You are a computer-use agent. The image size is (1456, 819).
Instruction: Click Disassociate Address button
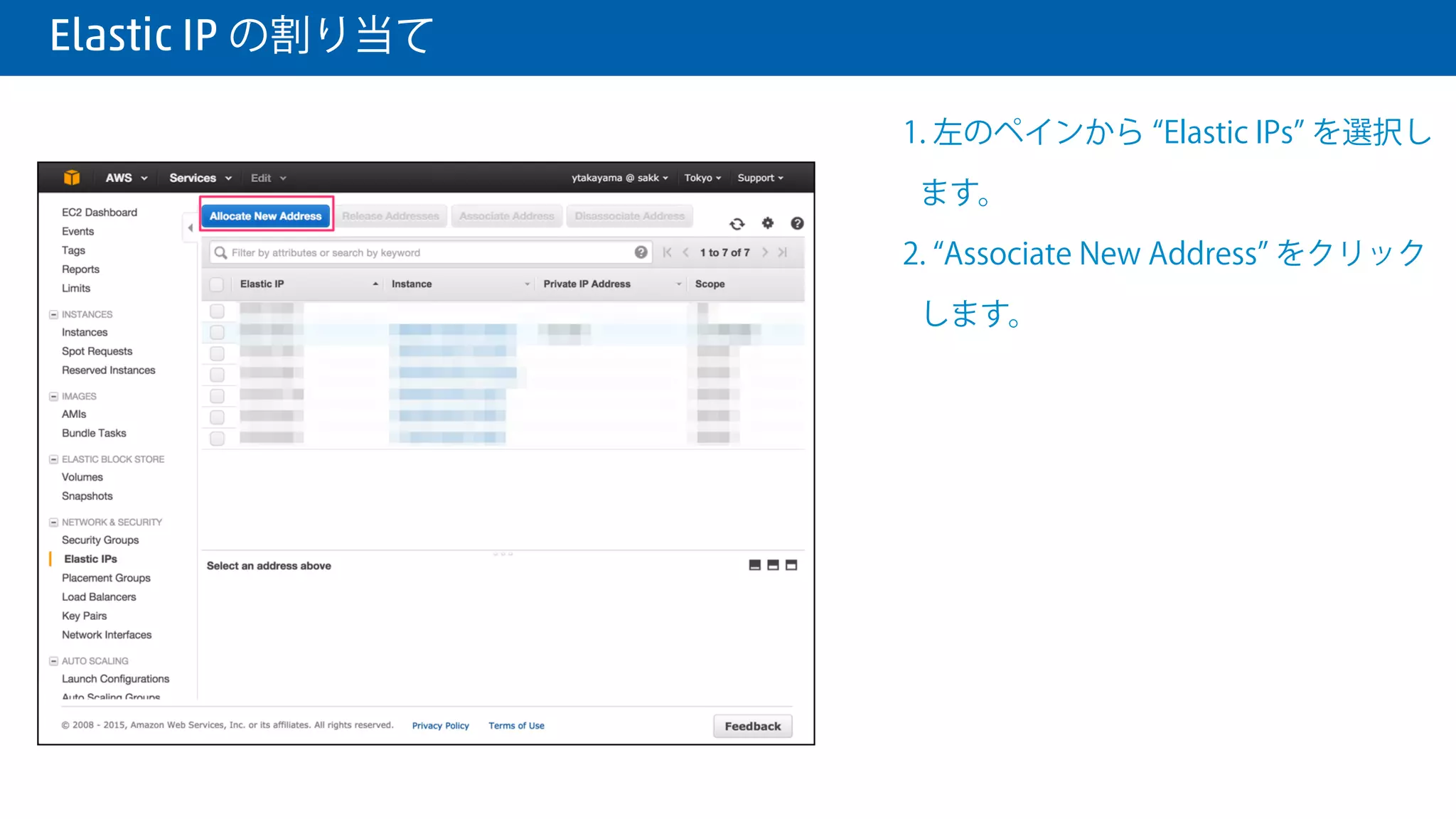pyautogui.click(x=630, y=215)
